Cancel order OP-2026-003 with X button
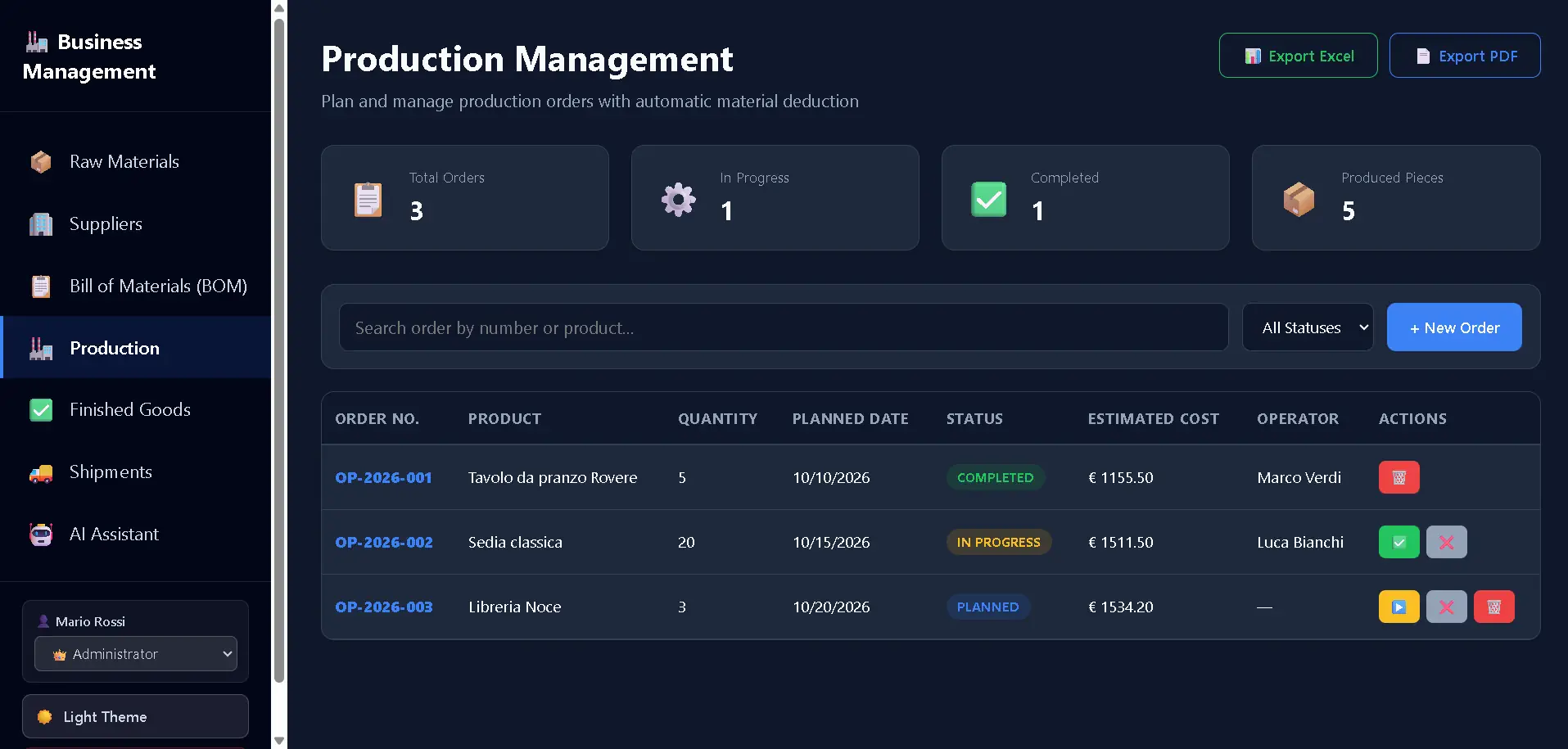Image resolution: width=1568 pixels, height=749 pixels. pos(1446,607)
